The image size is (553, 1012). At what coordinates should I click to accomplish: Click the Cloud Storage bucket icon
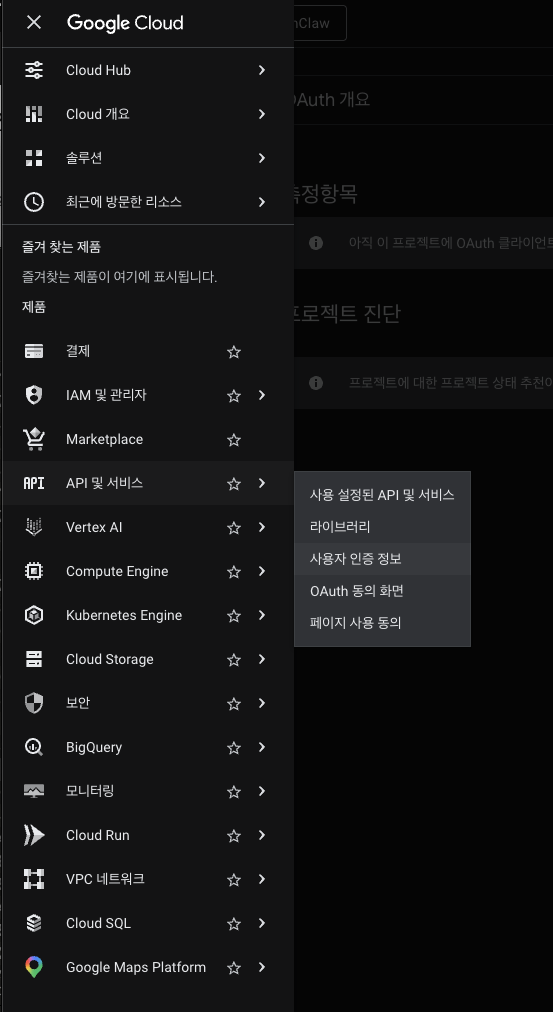coord(34,659)
